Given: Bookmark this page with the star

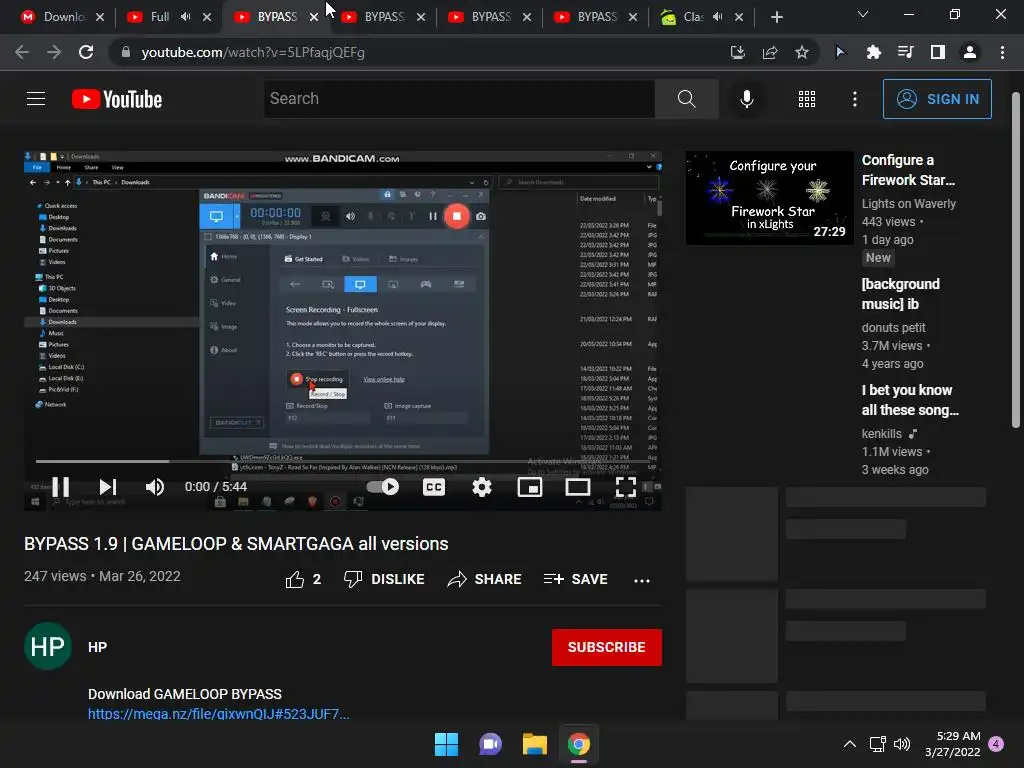Looking at the screenshot, I should coord(802,52).
